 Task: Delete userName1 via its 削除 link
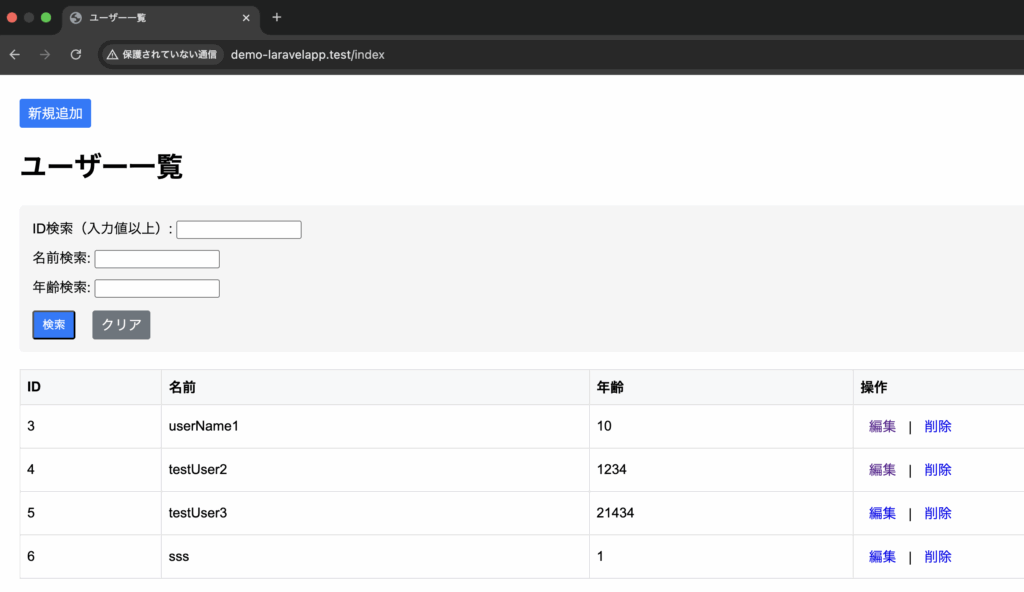tap(938, 426)
